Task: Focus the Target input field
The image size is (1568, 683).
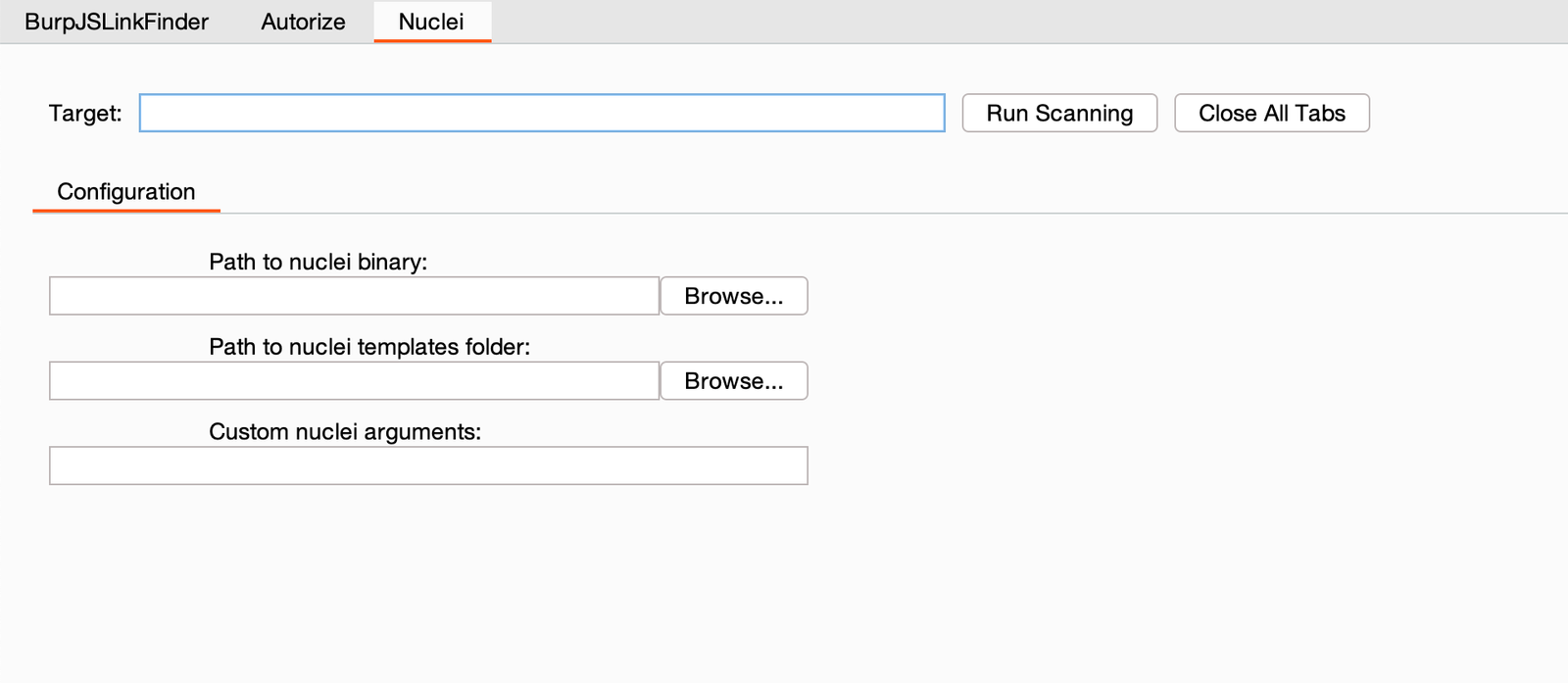Action: pos(542,113)
